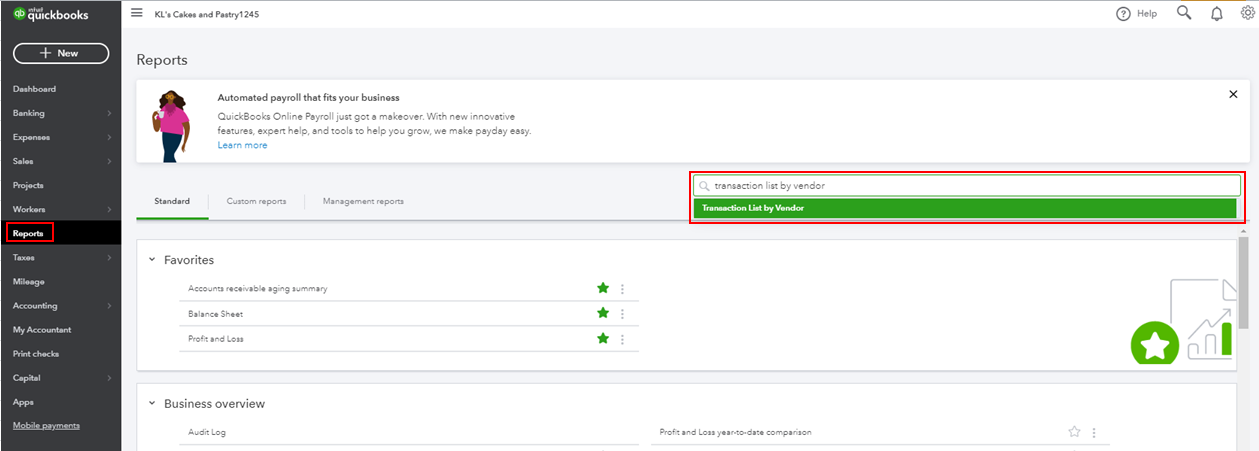
Task: Open the hamburger navigation menu icon
Action: (137, 13)
